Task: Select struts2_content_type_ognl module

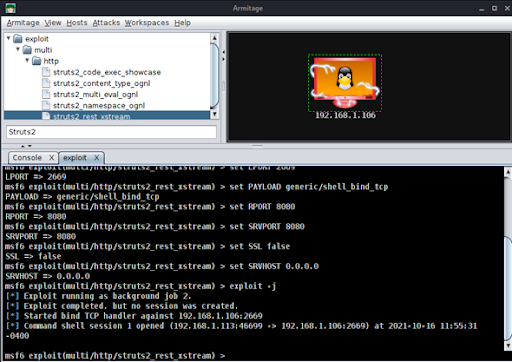Action: 101,83
